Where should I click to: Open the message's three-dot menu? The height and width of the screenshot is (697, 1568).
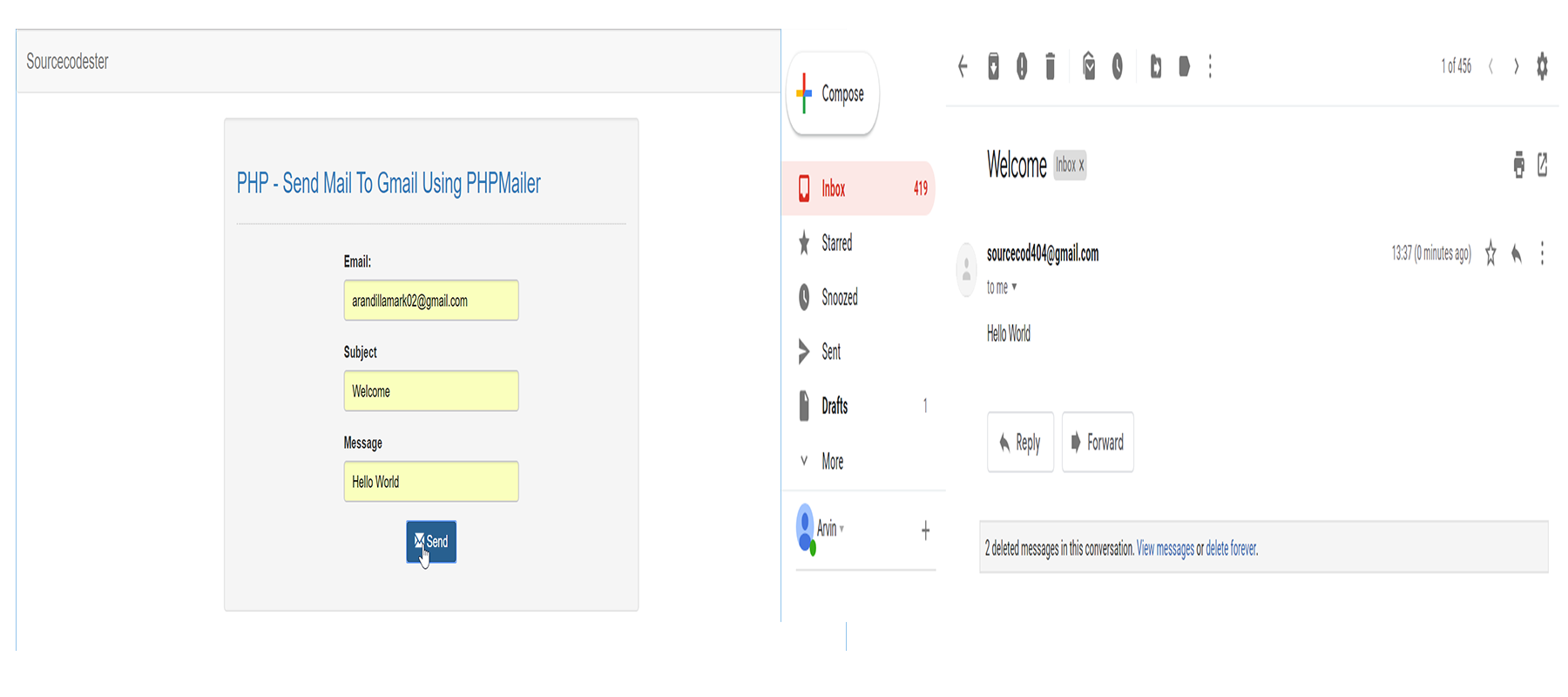[x=1542, y=254]
